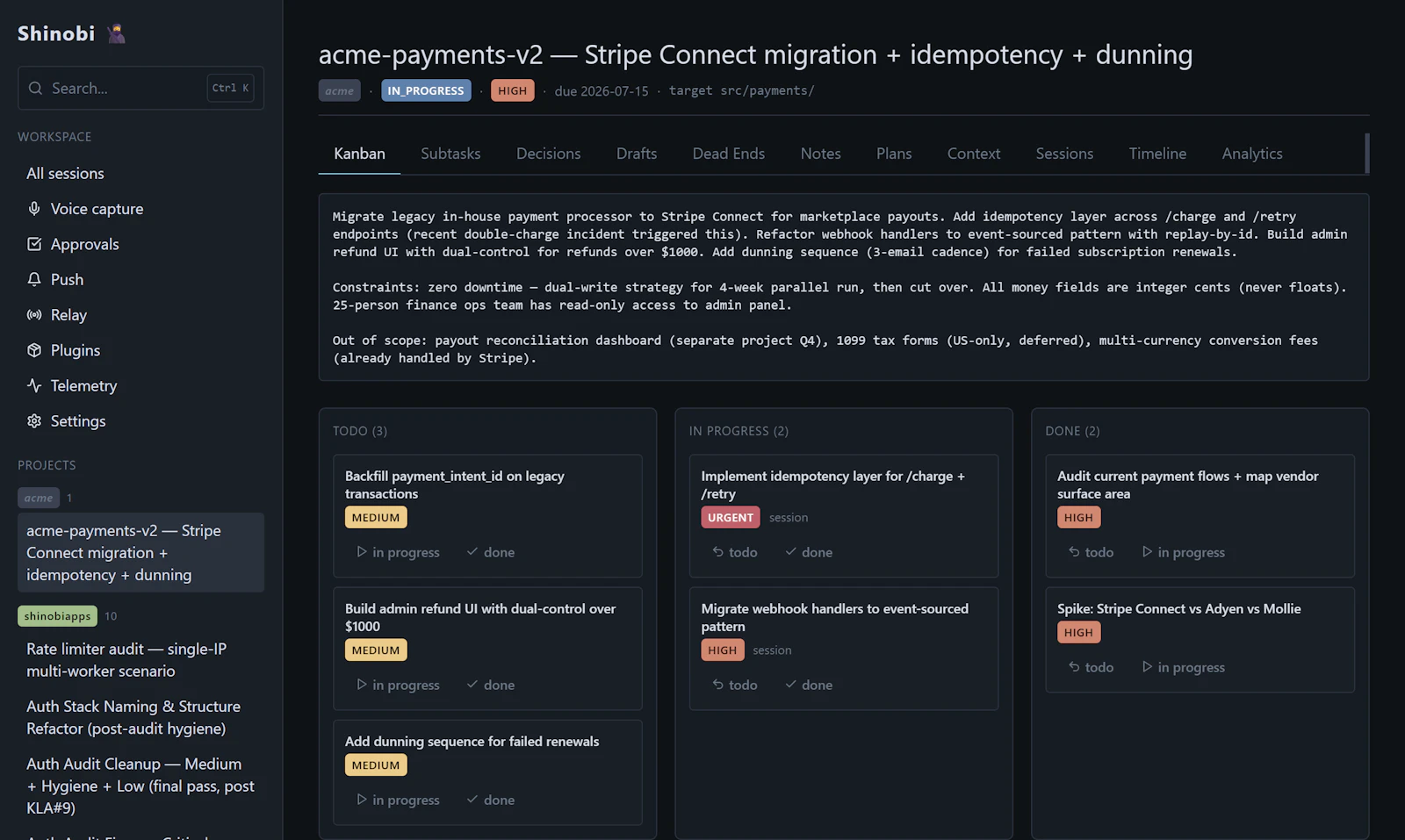1405x840 pixels.
Task: Open Auth Audit Cleanup project
Action: (x=140, y=786)
